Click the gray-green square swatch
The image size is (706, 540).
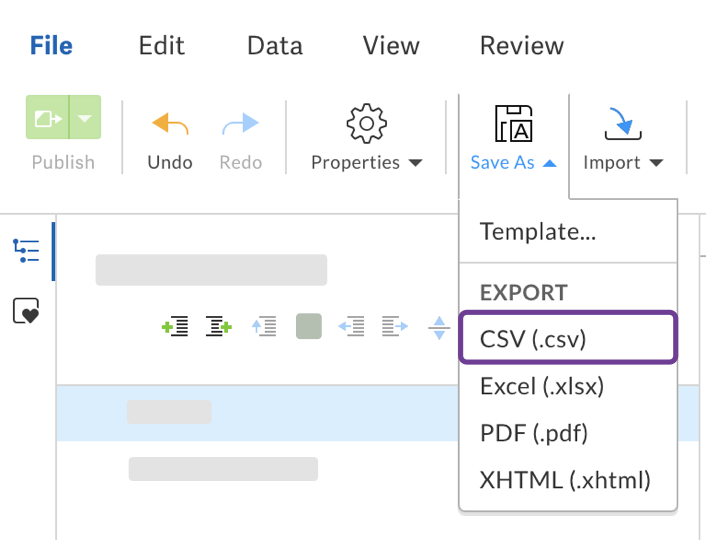click(309, 326)
